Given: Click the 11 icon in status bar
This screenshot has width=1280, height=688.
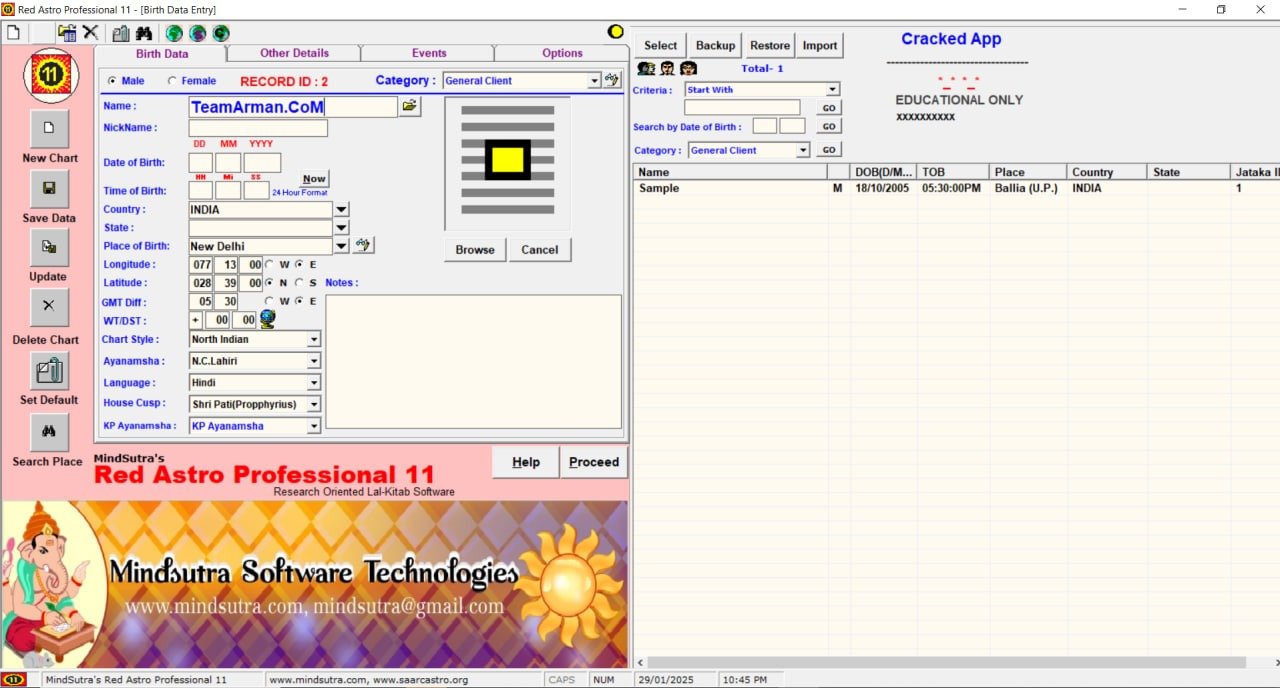Looking at the screenshot, I should (x=14, y=679).
